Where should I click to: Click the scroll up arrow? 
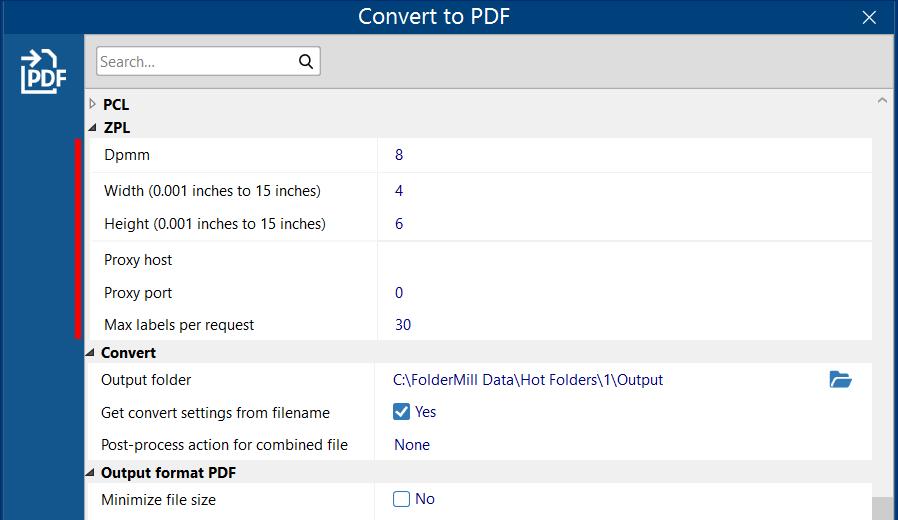click(x=882, y=100)
